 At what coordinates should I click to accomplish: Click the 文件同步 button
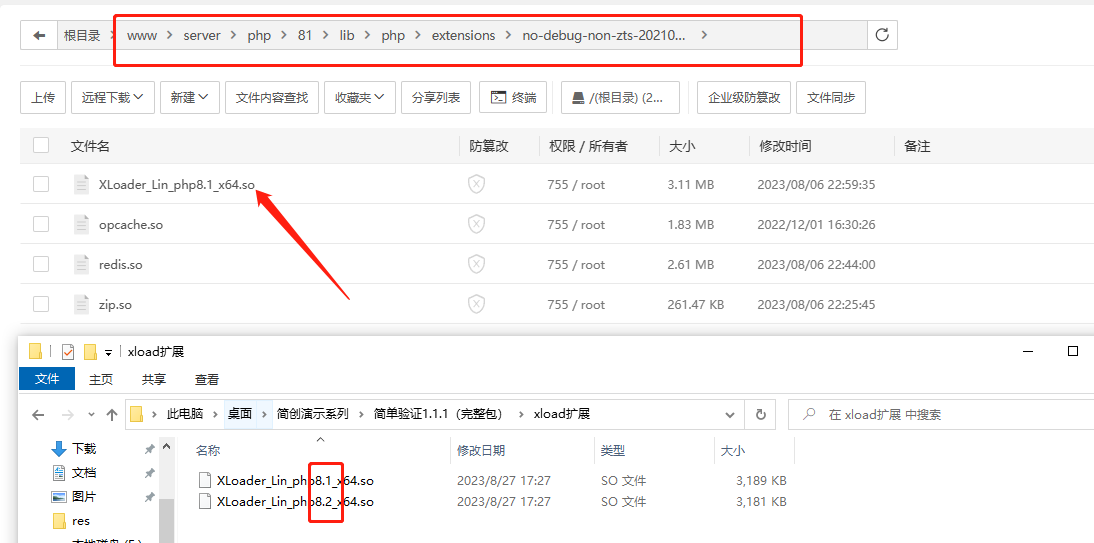coord(831,97)
